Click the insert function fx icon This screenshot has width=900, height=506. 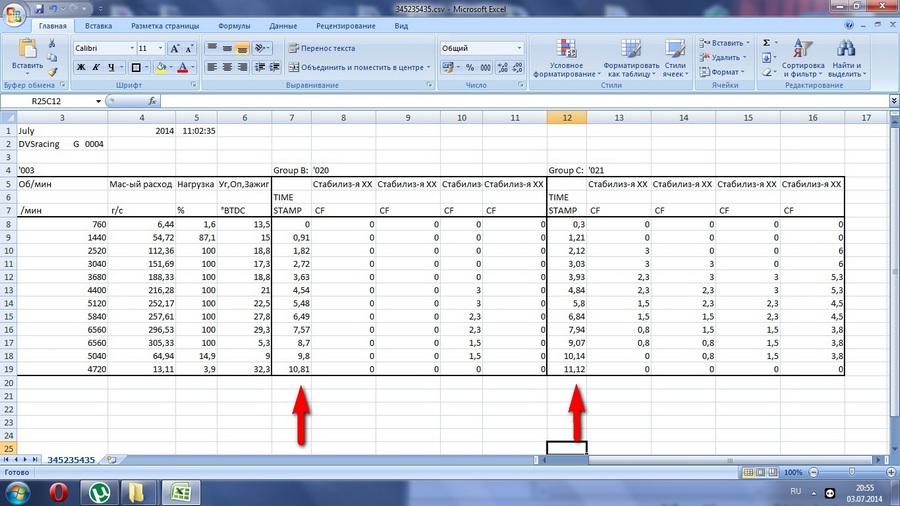[x=153, y=101]
